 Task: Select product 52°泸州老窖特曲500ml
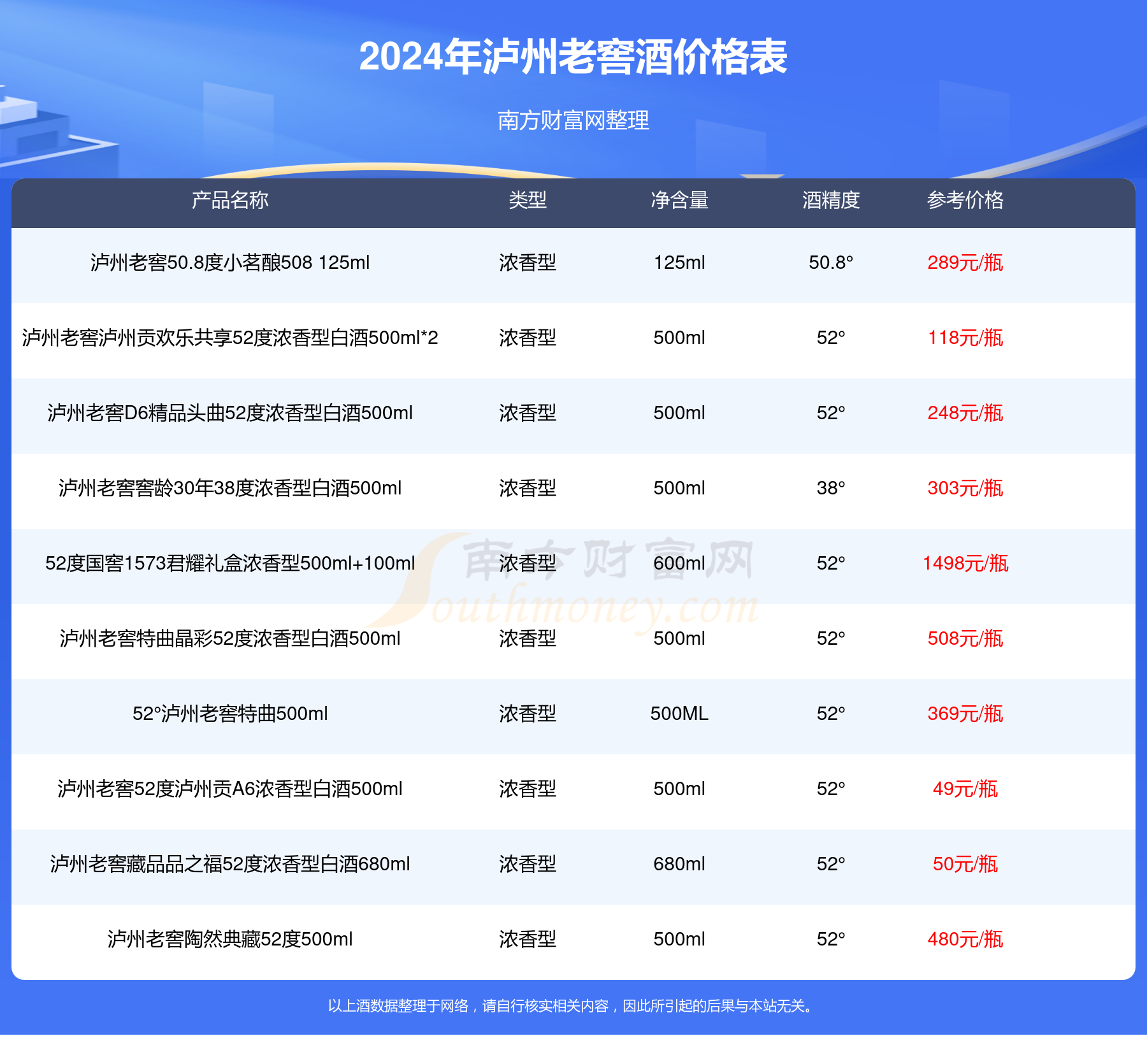pyautogui.click(x=230, y=714)
